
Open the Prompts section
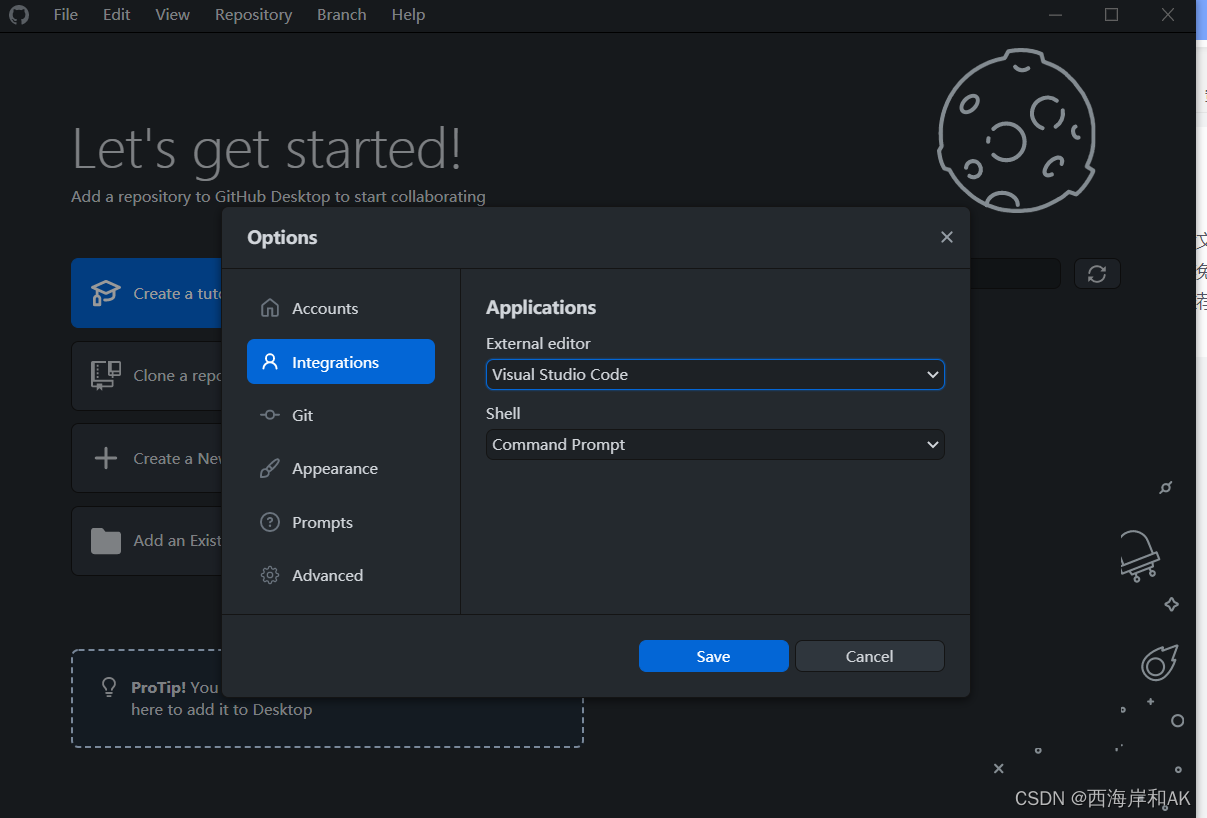tap(341, 522)
